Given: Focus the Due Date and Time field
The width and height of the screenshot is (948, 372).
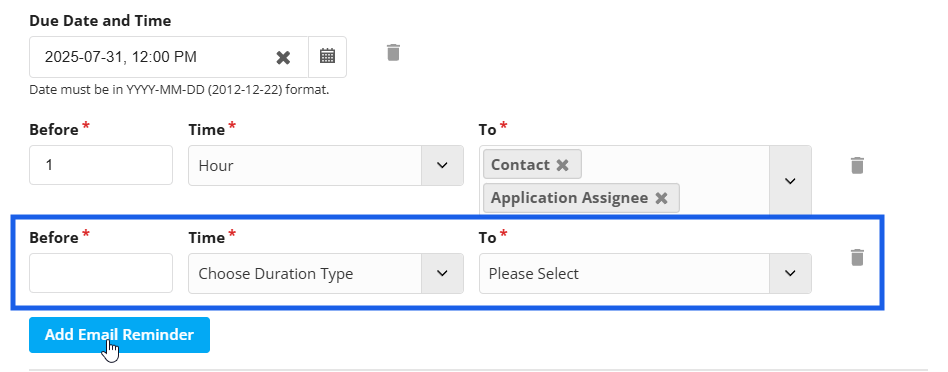Looking at the screenshot, I should [169, 57].
